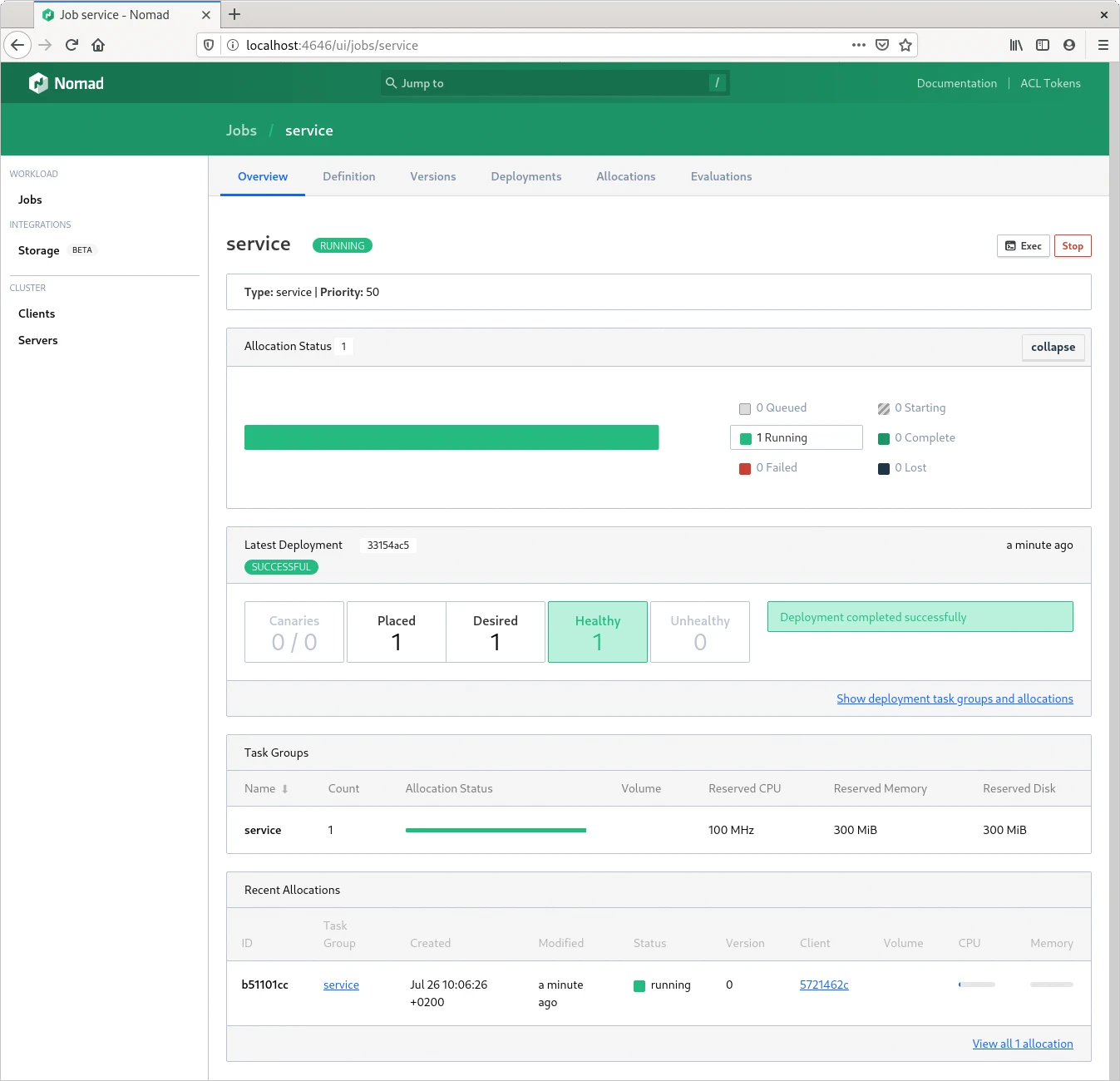1120x1081 pixels.
Task: Open the Deployments tab
Action: click(x=525, y=176)
